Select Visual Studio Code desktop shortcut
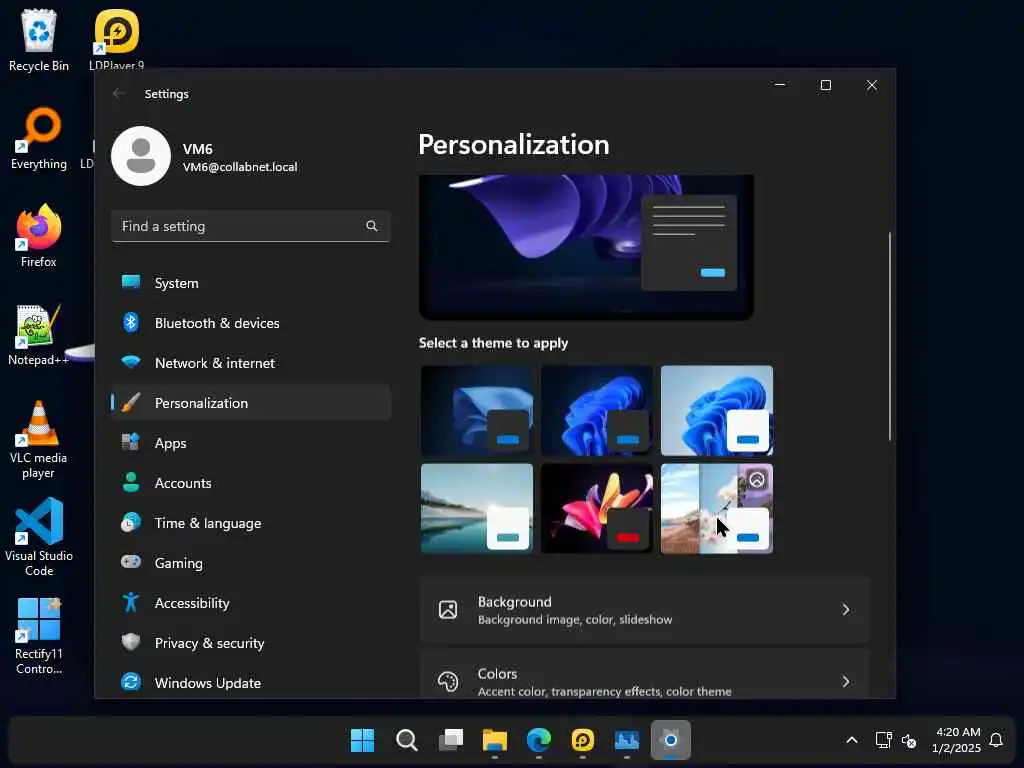The width and height of the screenshot is (1024, 768). tap(39, 537)
